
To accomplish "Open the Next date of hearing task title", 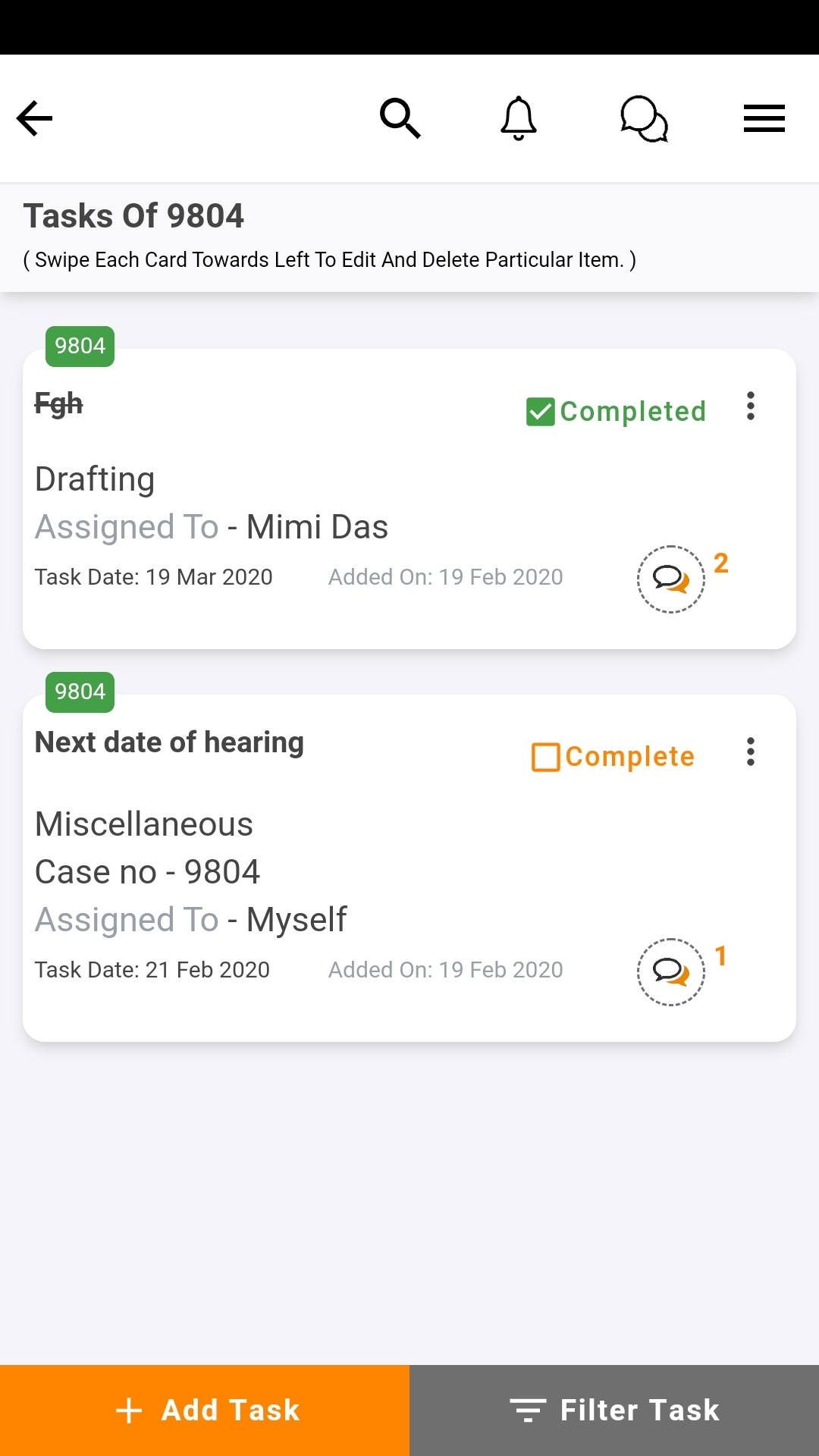I will (170, 742).
